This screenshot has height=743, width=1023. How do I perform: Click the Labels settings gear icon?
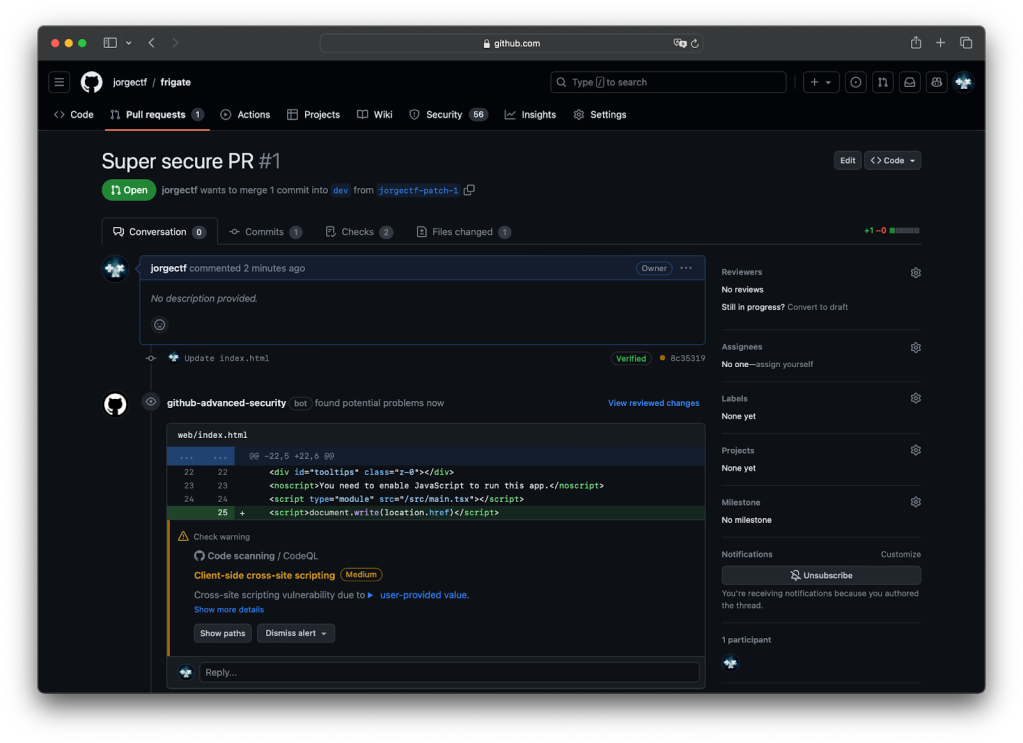click(915, 397)
